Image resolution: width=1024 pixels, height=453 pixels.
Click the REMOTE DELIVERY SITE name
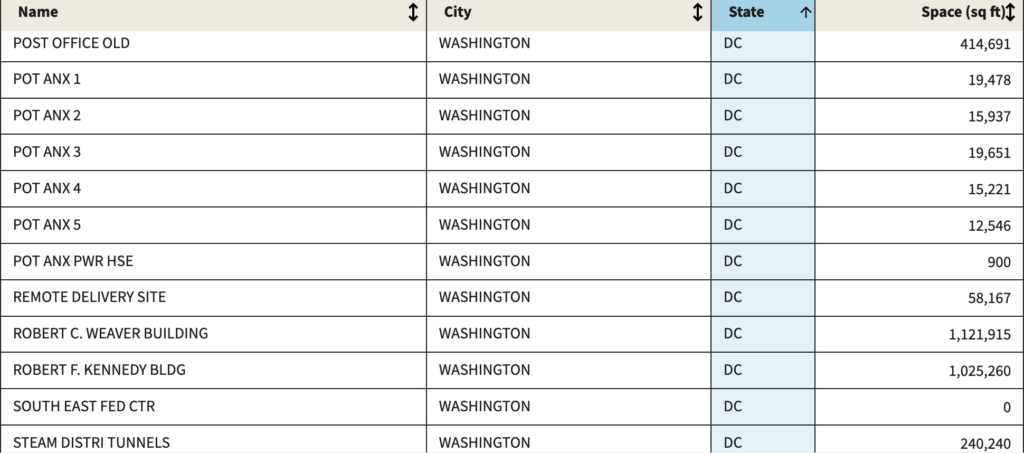89,297
